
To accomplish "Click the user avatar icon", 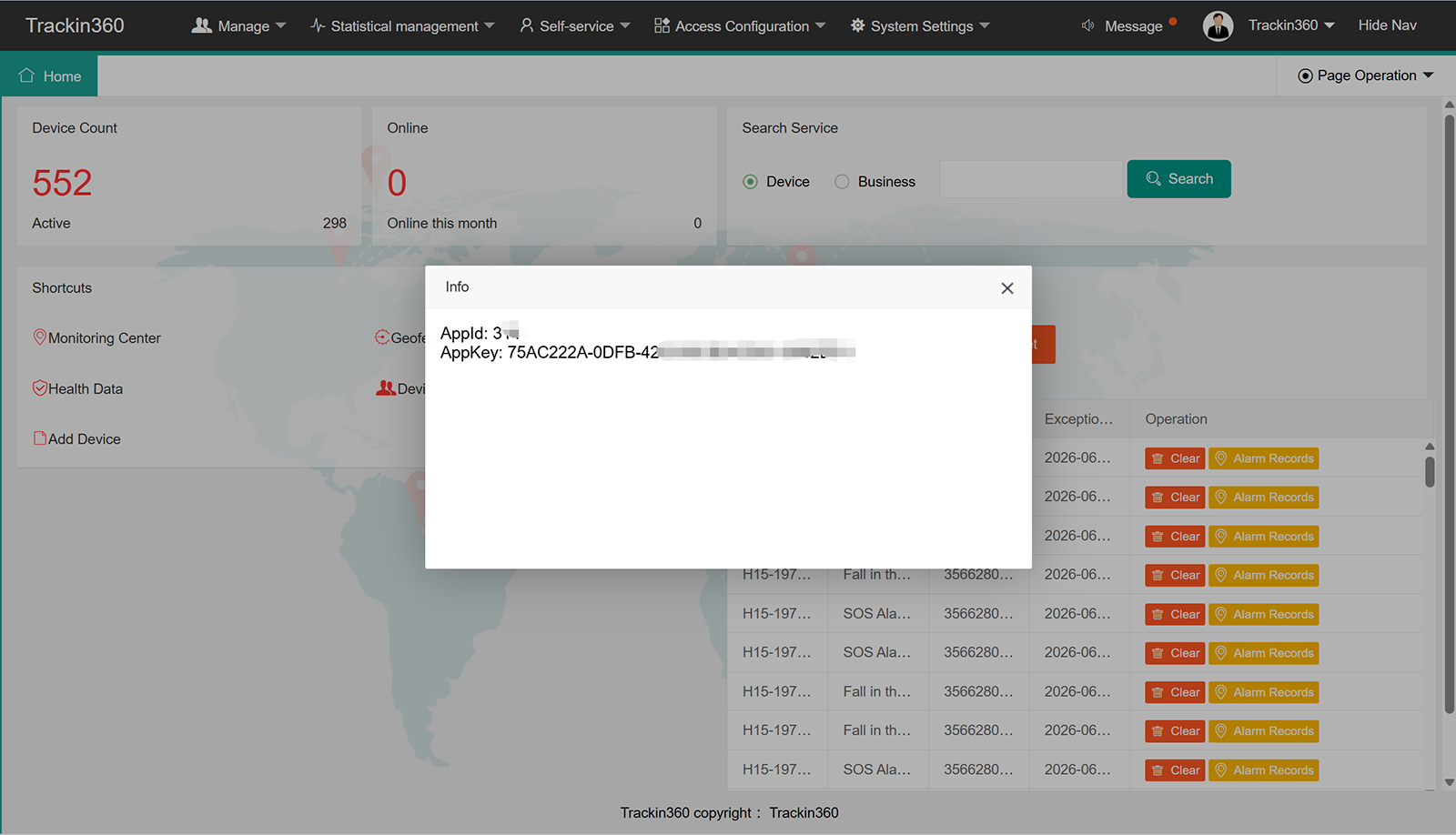I will (1218, 25).
